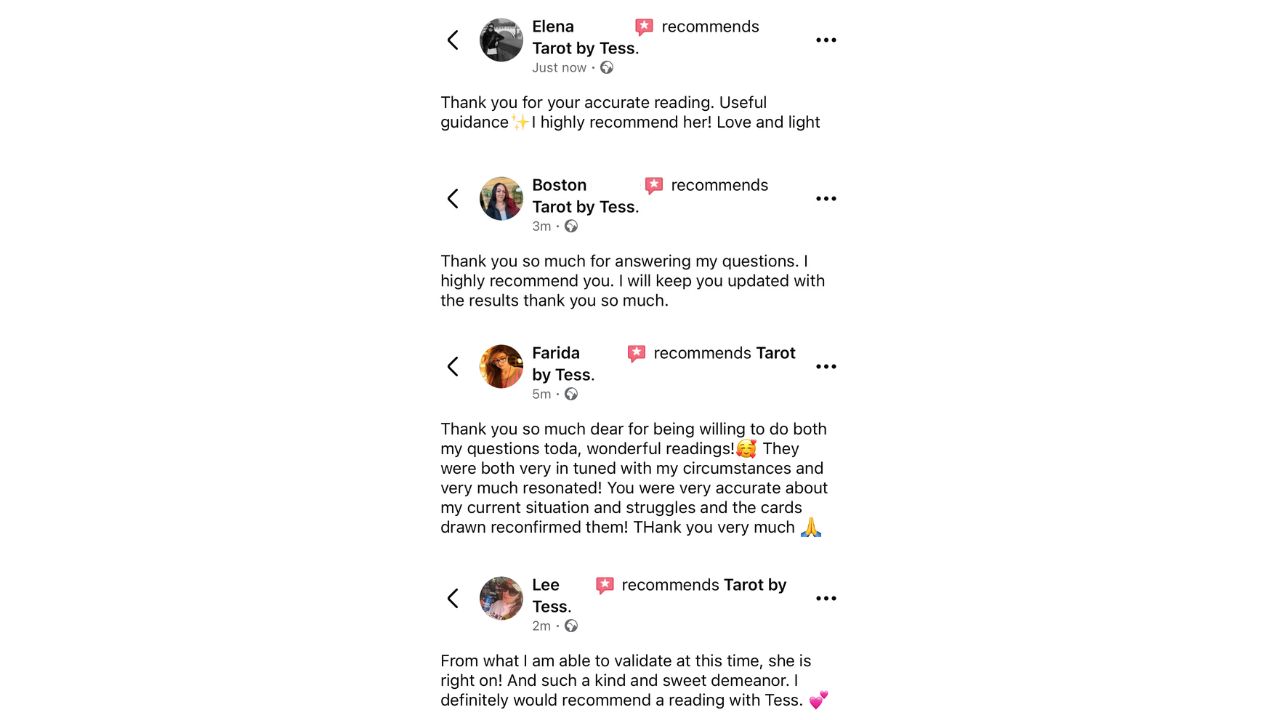1280x720 pixels.
Task: Click the public globe icon on Boston's post
Action: (x=571, y=227)
